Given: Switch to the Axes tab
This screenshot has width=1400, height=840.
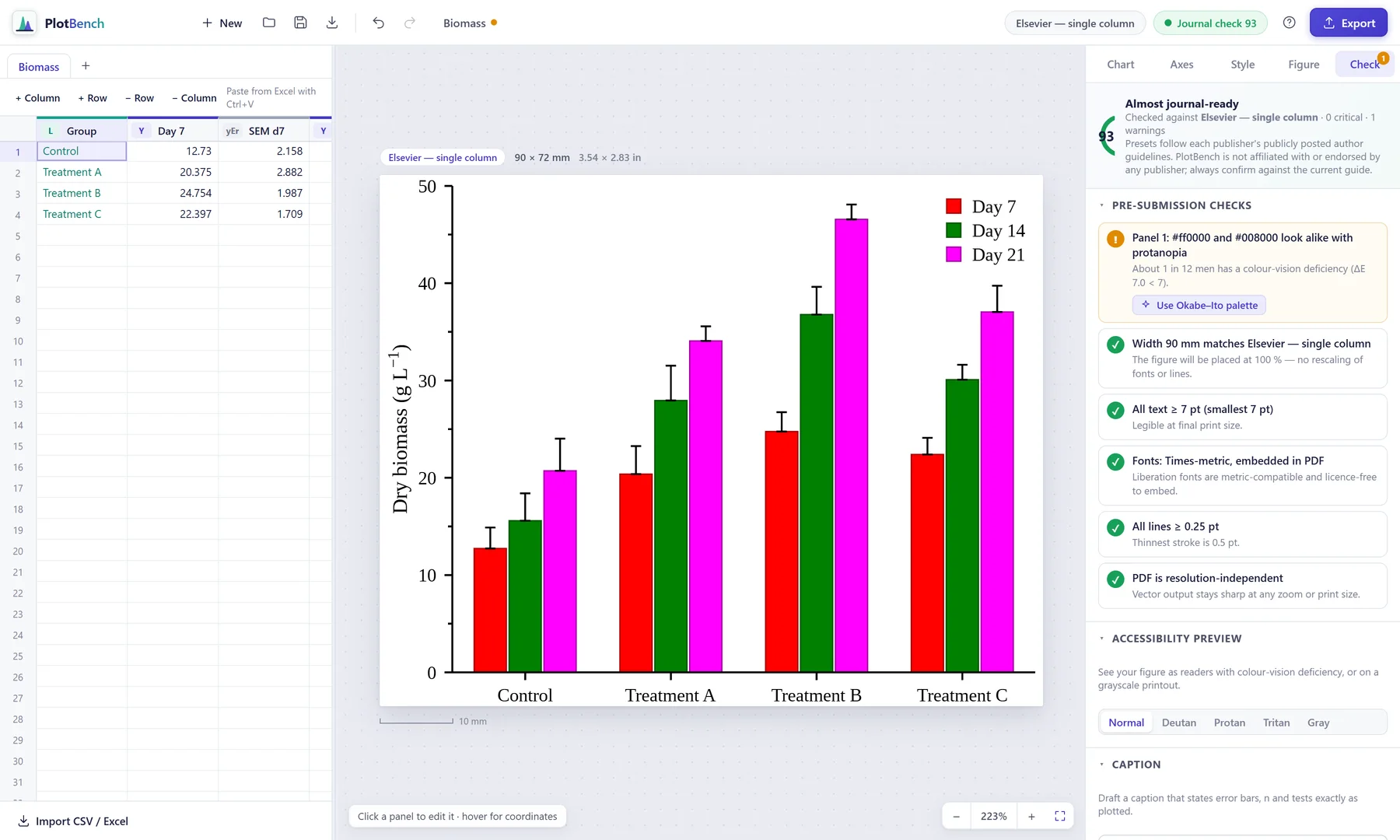Looking at the screenshot, I should point(1181,65).
